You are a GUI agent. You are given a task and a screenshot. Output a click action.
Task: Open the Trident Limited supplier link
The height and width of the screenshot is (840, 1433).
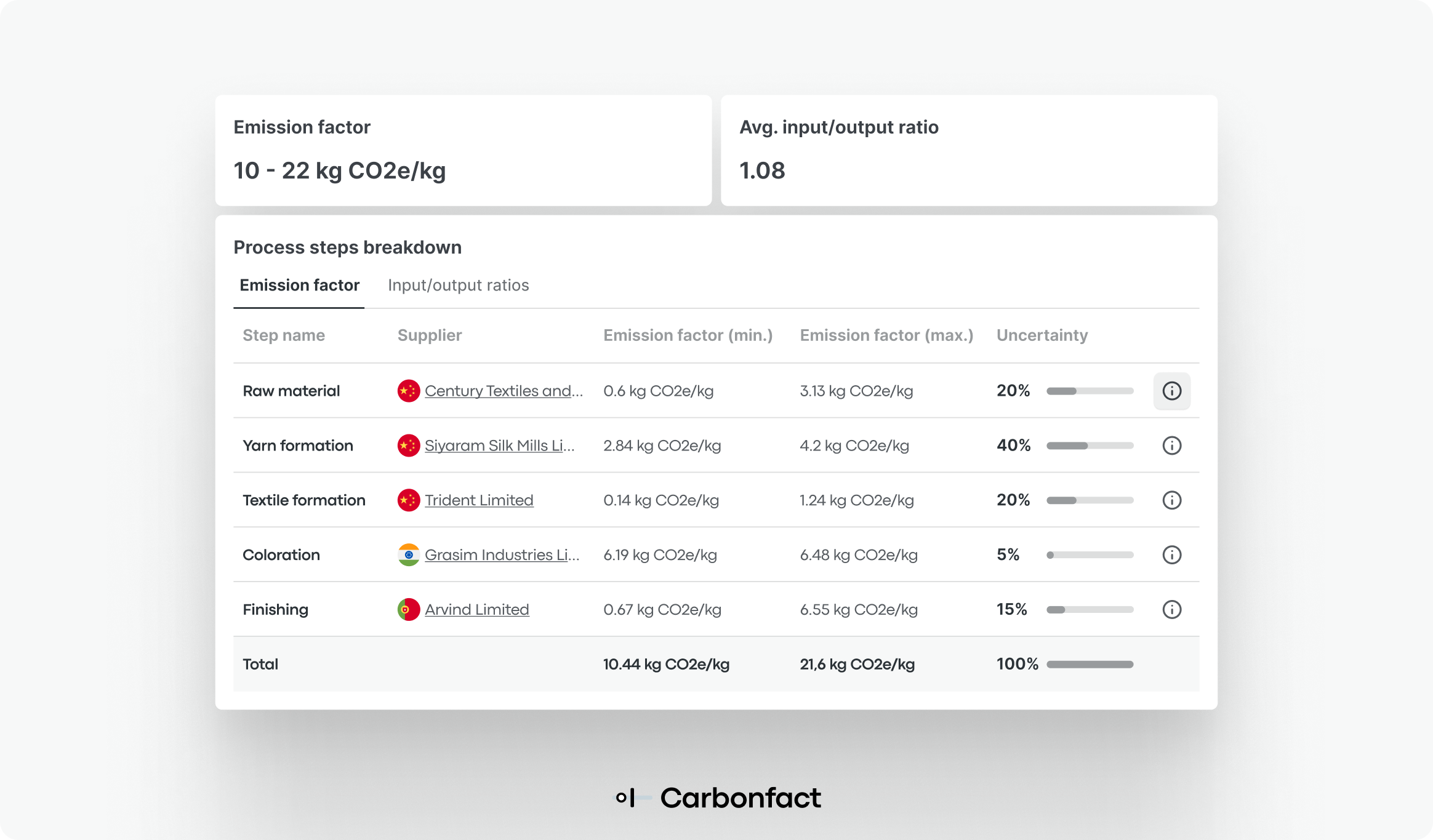(479, 500)
